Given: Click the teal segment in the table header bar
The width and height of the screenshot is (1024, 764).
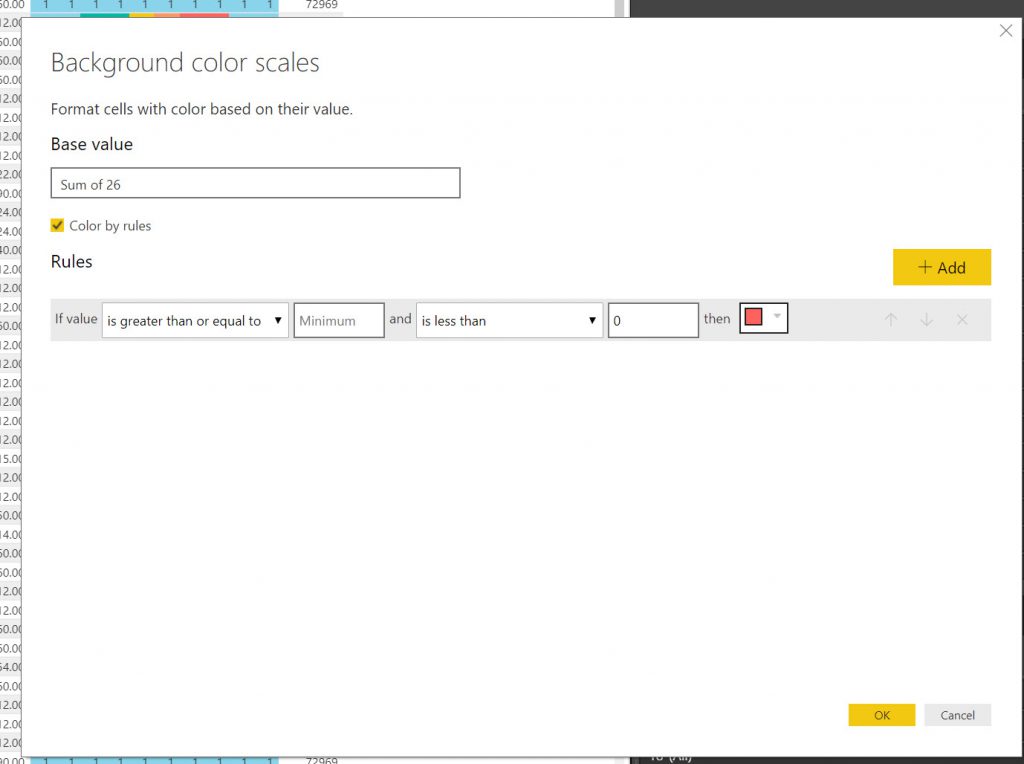Looking at the screenshot, I should 104,15.
